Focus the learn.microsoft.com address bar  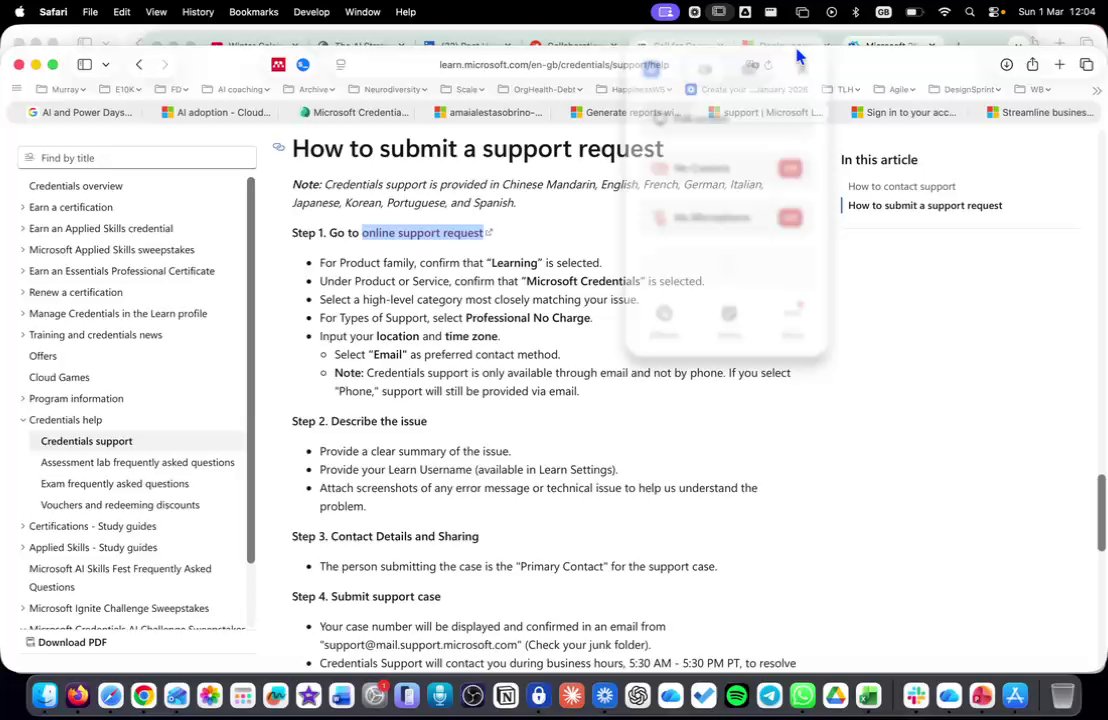point(553,64)
